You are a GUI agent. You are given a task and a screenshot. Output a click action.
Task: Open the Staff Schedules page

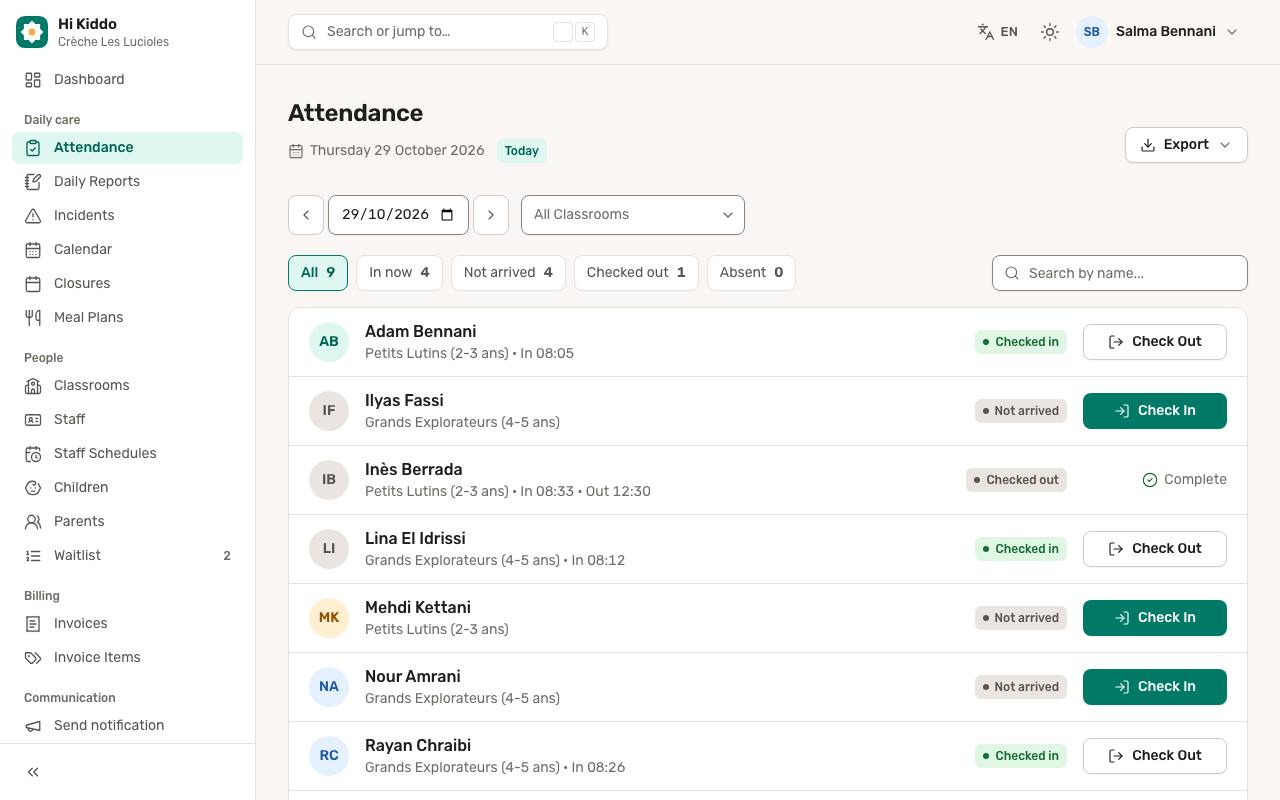click(x=127, y=453)
